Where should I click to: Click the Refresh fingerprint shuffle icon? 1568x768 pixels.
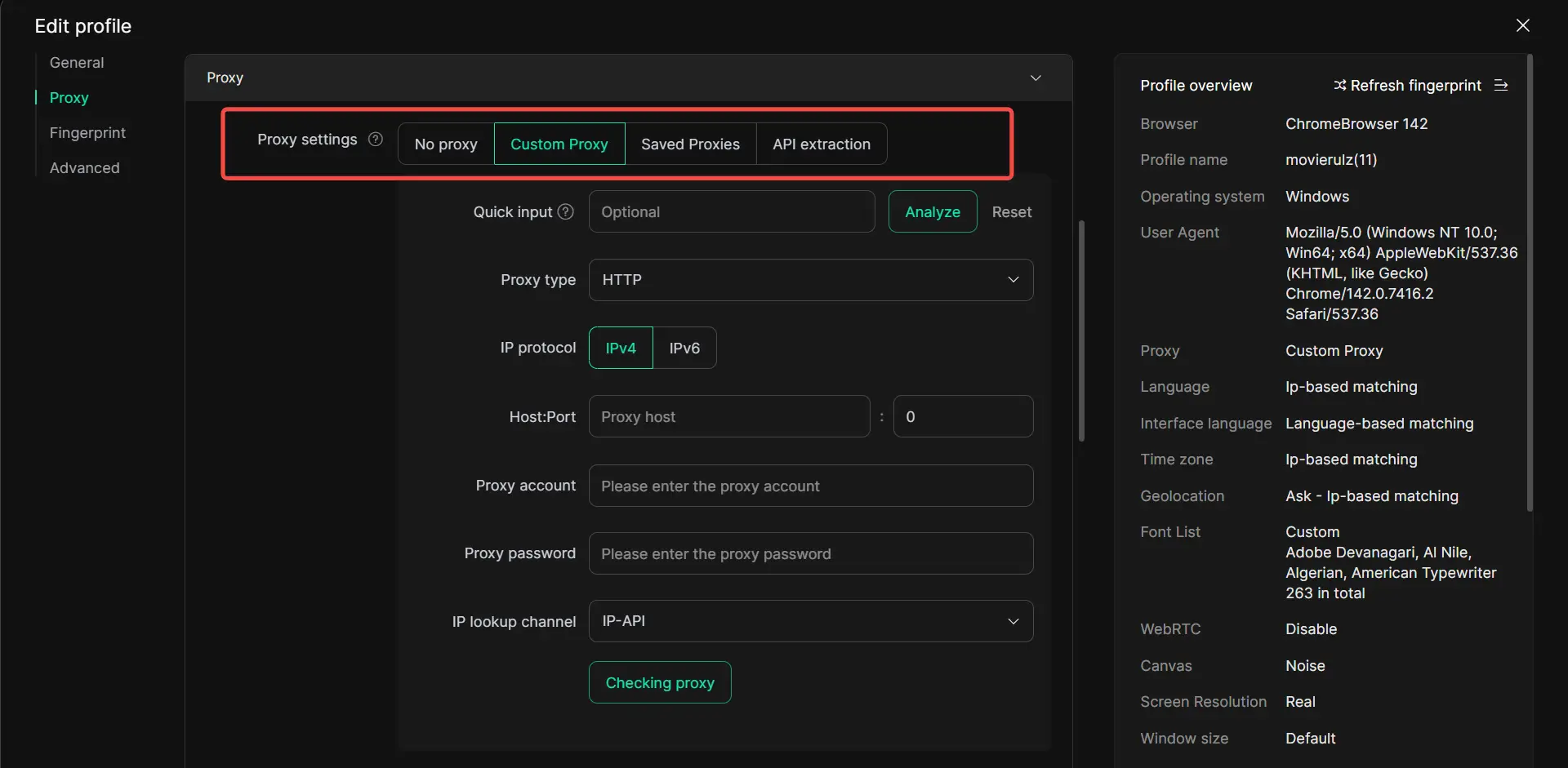coord(1339,86)
